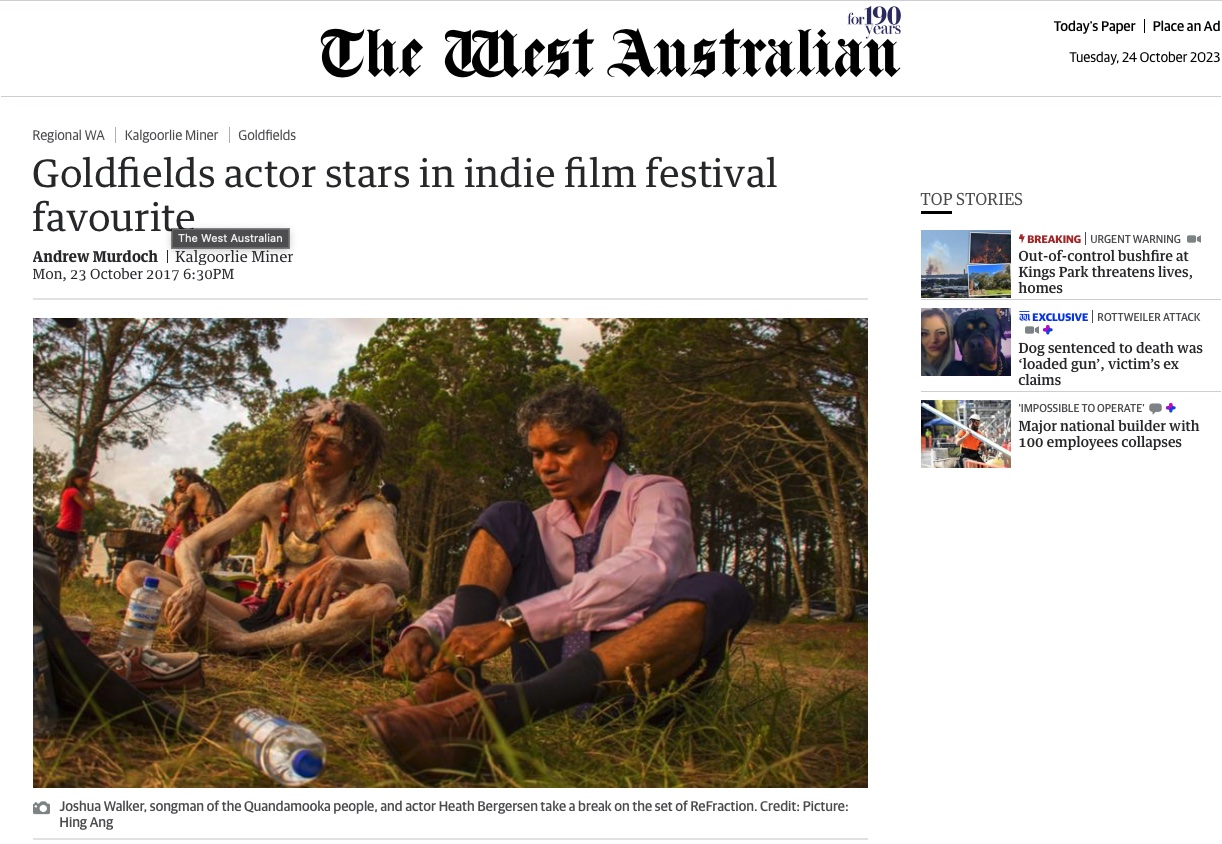This screenshot has height=844, width=1222.
Task: Click the blue EXCLUSIVE badge
Action: pyautogui.click(x=1053, y=317)
